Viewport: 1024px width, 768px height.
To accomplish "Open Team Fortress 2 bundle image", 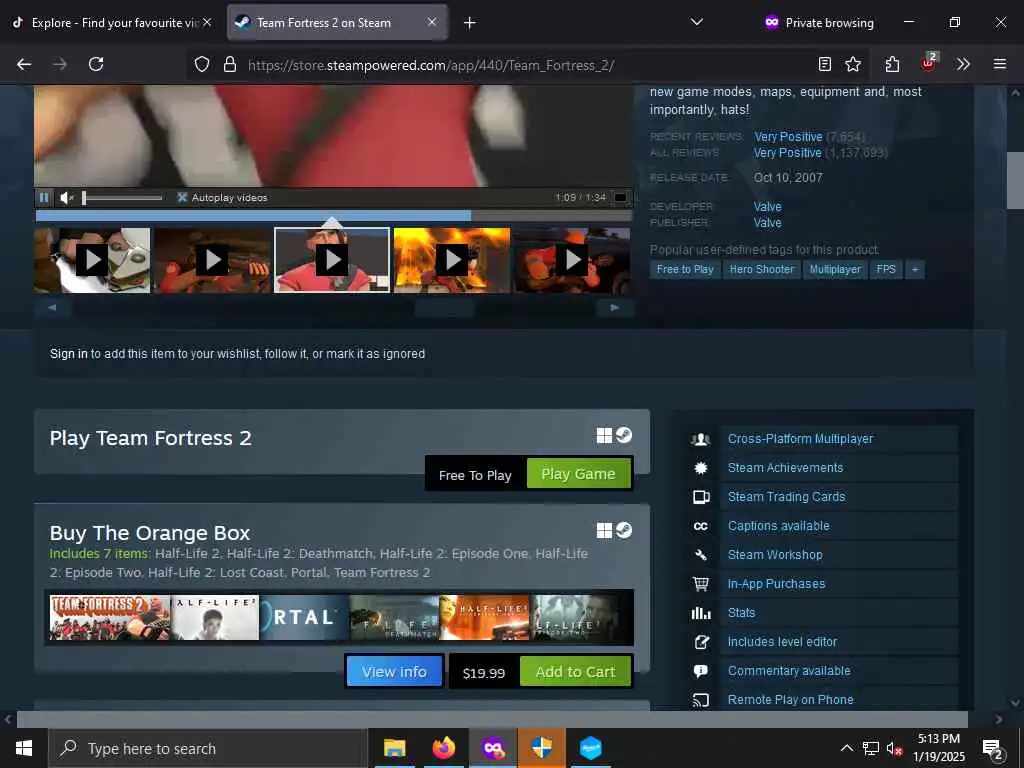I will (x=110, y=617).
